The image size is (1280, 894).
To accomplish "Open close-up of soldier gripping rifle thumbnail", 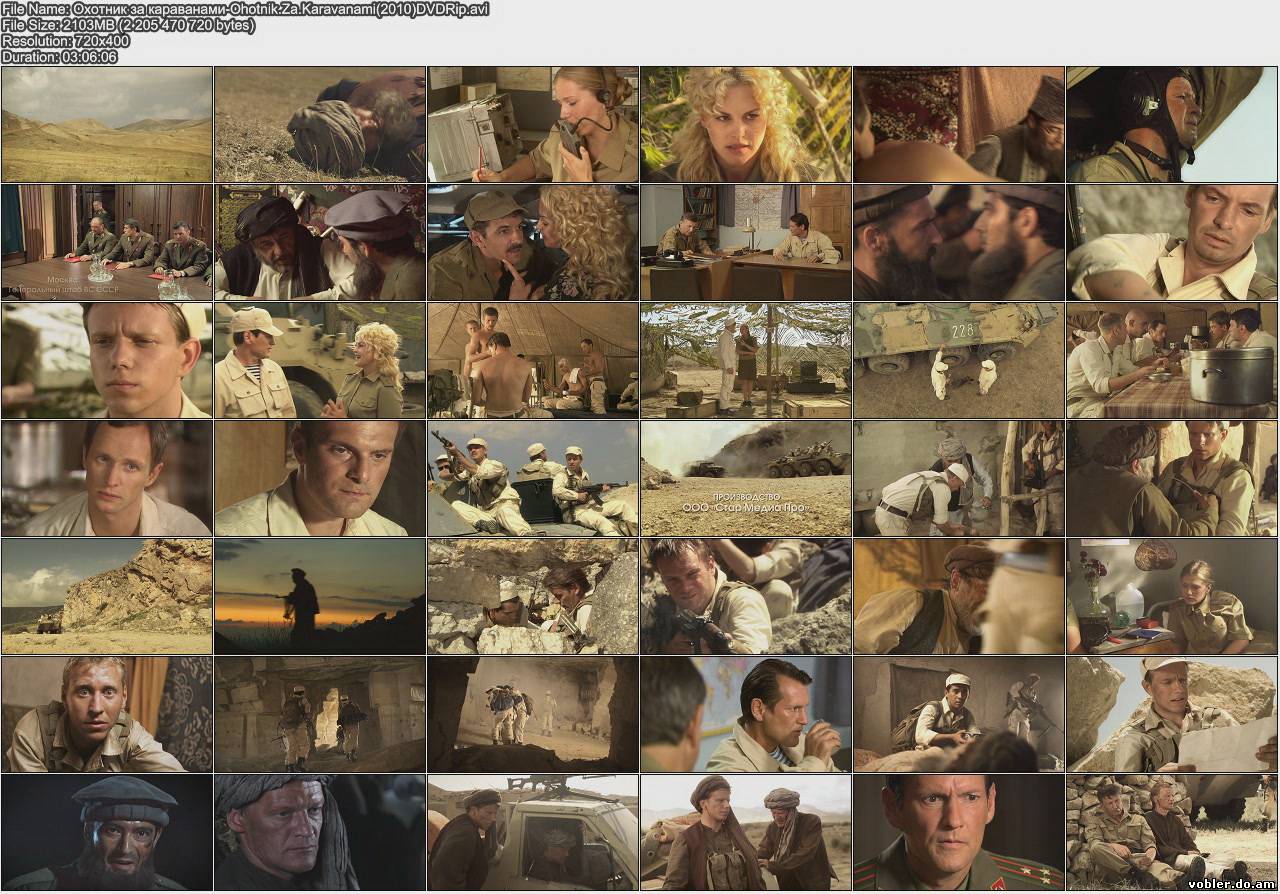I will tap(746, 597).
